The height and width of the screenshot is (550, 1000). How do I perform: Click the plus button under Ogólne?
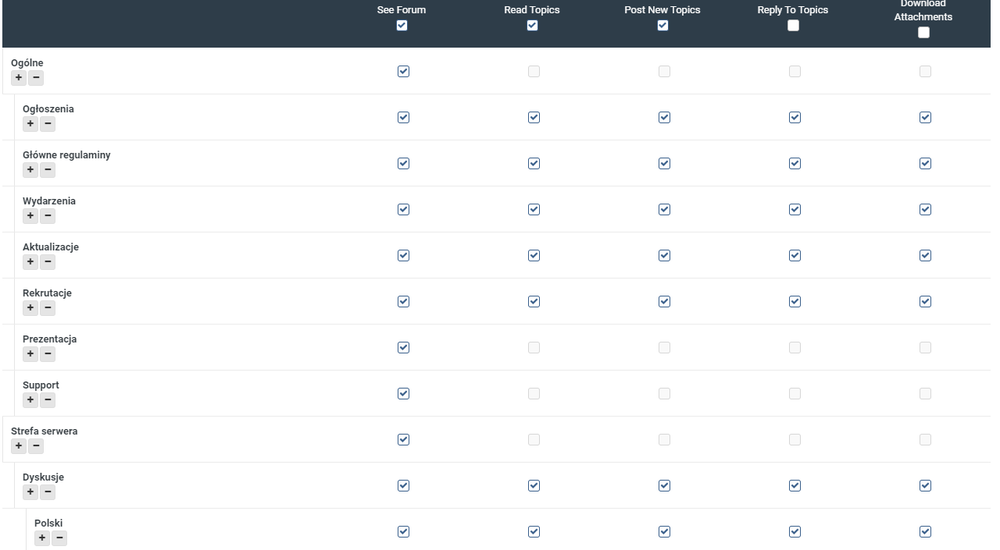pos(19,78)
